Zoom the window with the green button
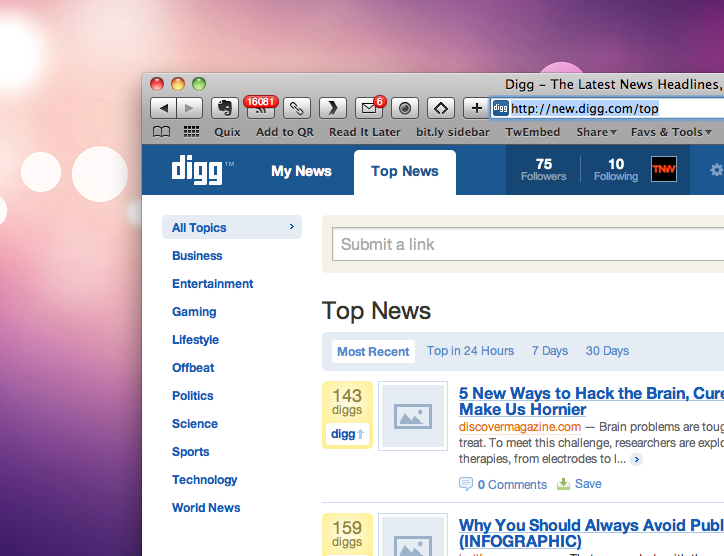Screen dimensions: 724x556 pyautogui.click(x=199, y=84)
